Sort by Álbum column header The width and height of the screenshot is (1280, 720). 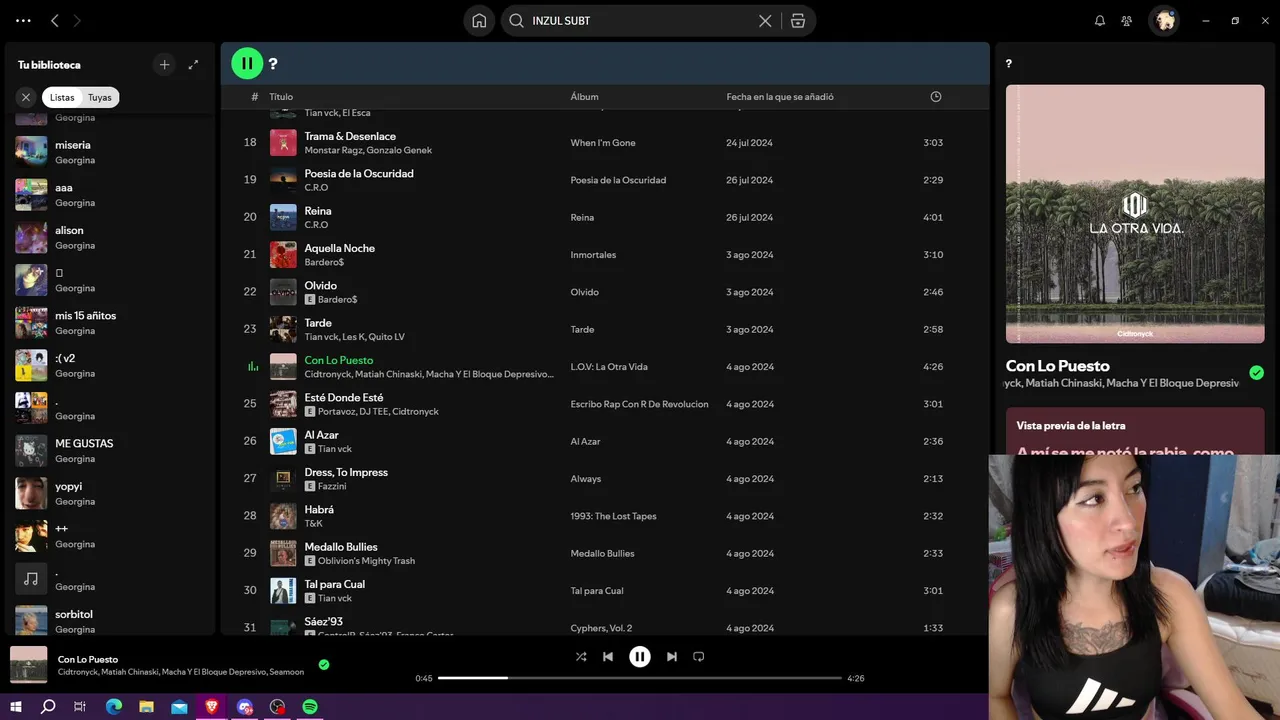[x=584, y=97]
